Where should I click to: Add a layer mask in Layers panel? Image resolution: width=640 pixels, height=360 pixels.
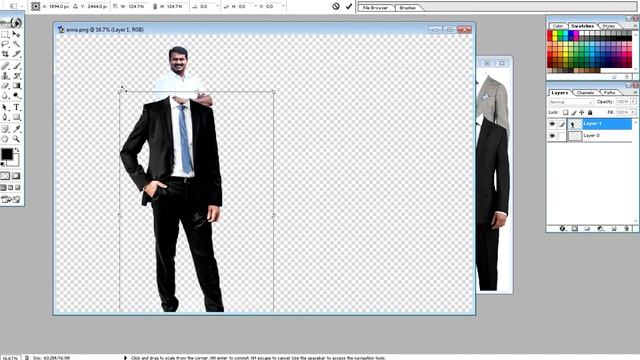tap(575, 229)
